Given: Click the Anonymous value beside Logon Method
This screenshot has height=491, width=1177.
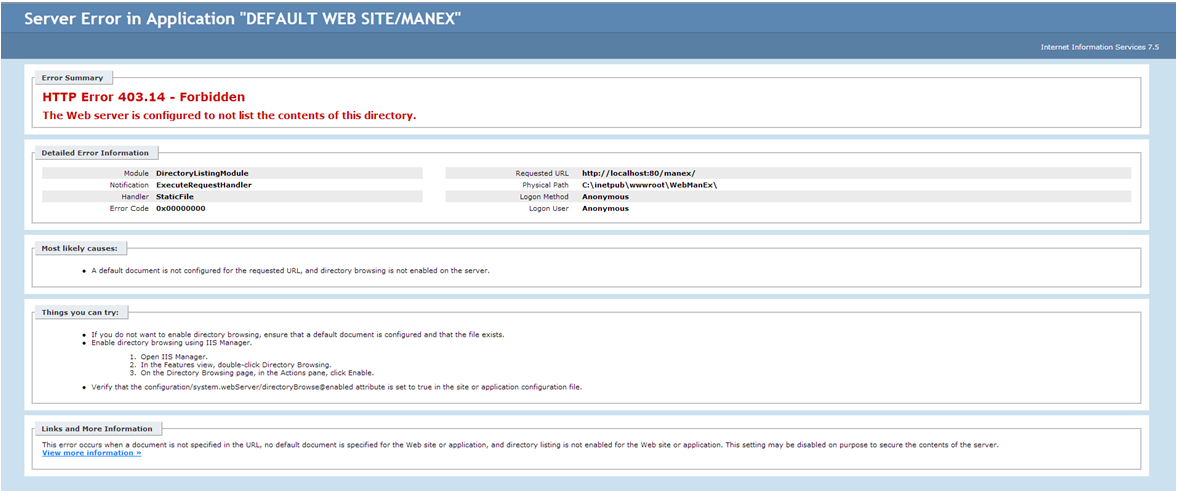Looking at the screenshot, I should coord(605,197).
